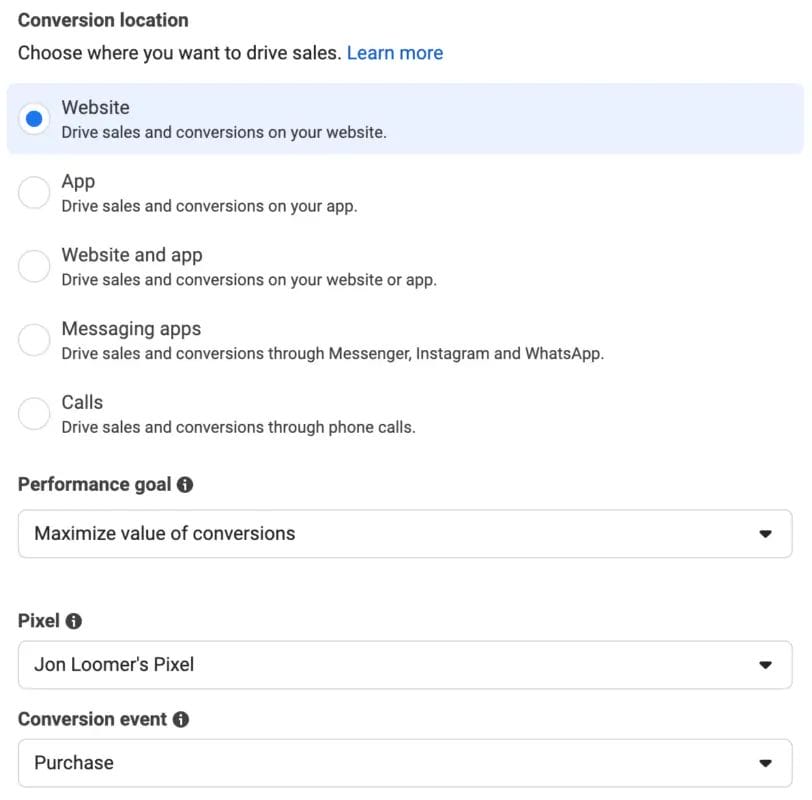
Task: Select the App conversion location
Action: (x=33, y=192)
